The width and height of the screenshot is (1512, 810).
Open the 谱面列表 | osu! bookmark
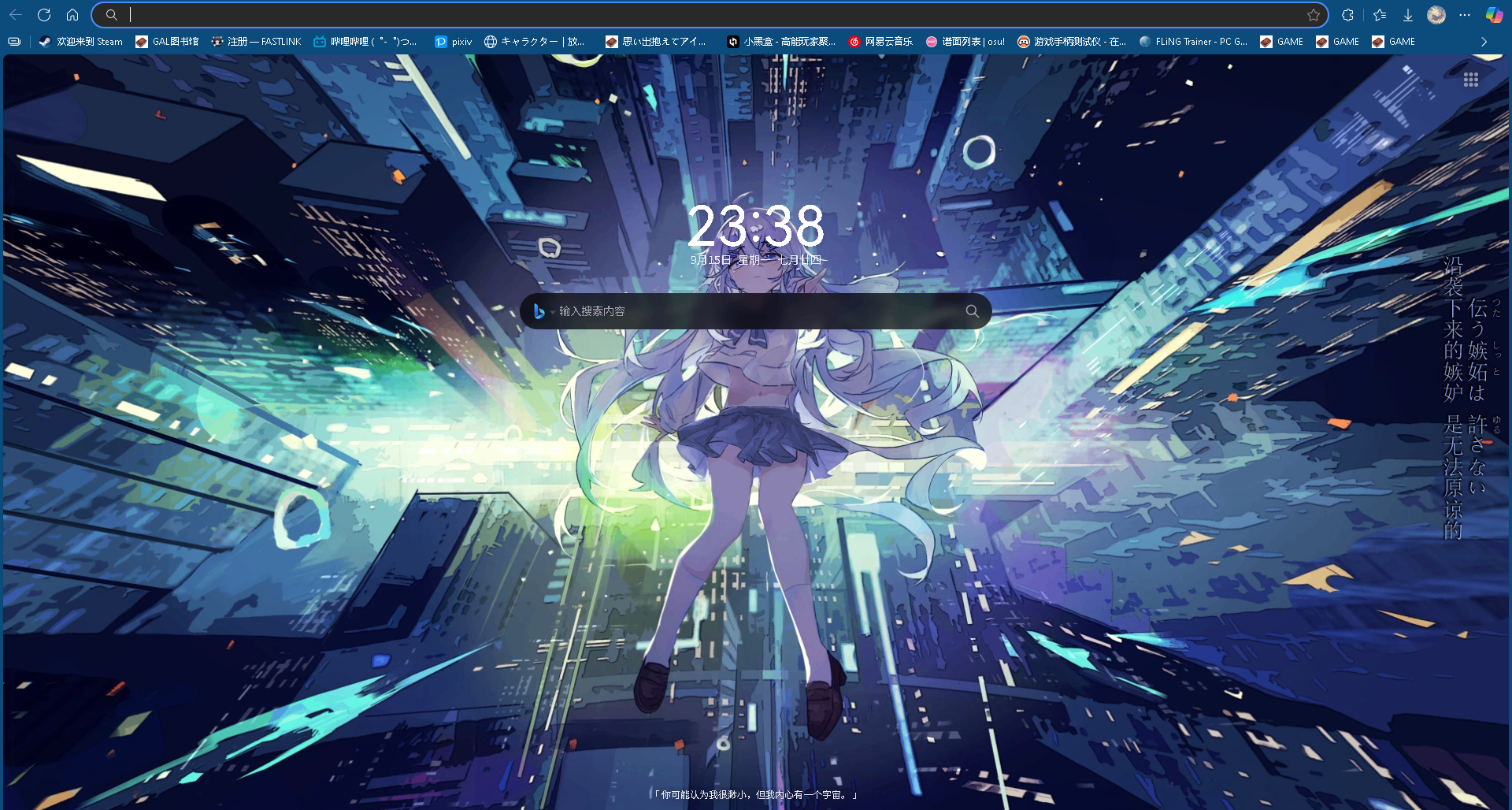click(965, 42)
